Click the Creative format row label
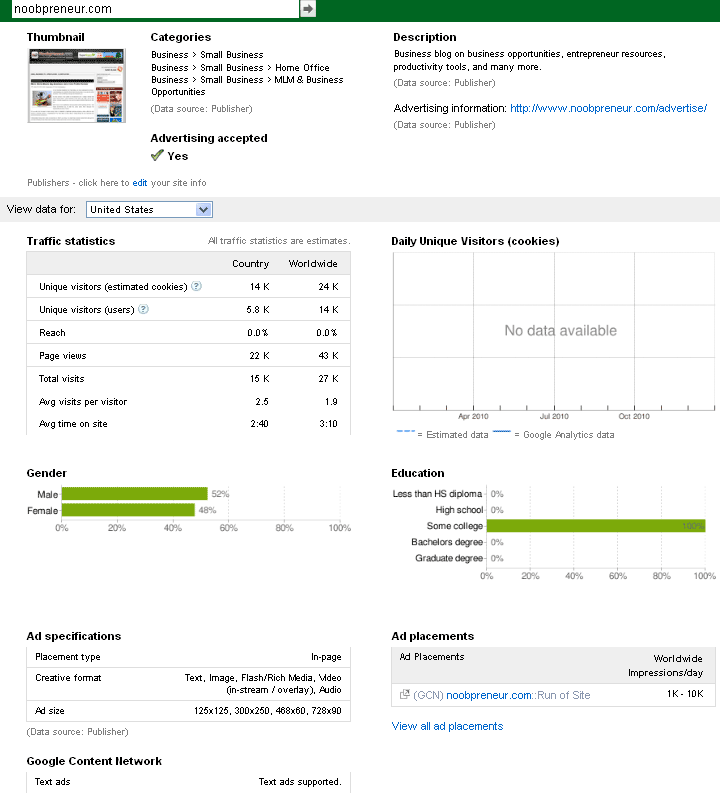Image resolution: width=720 pixels, height=794 pixels. pyautogui.click(x=68, y=678)
